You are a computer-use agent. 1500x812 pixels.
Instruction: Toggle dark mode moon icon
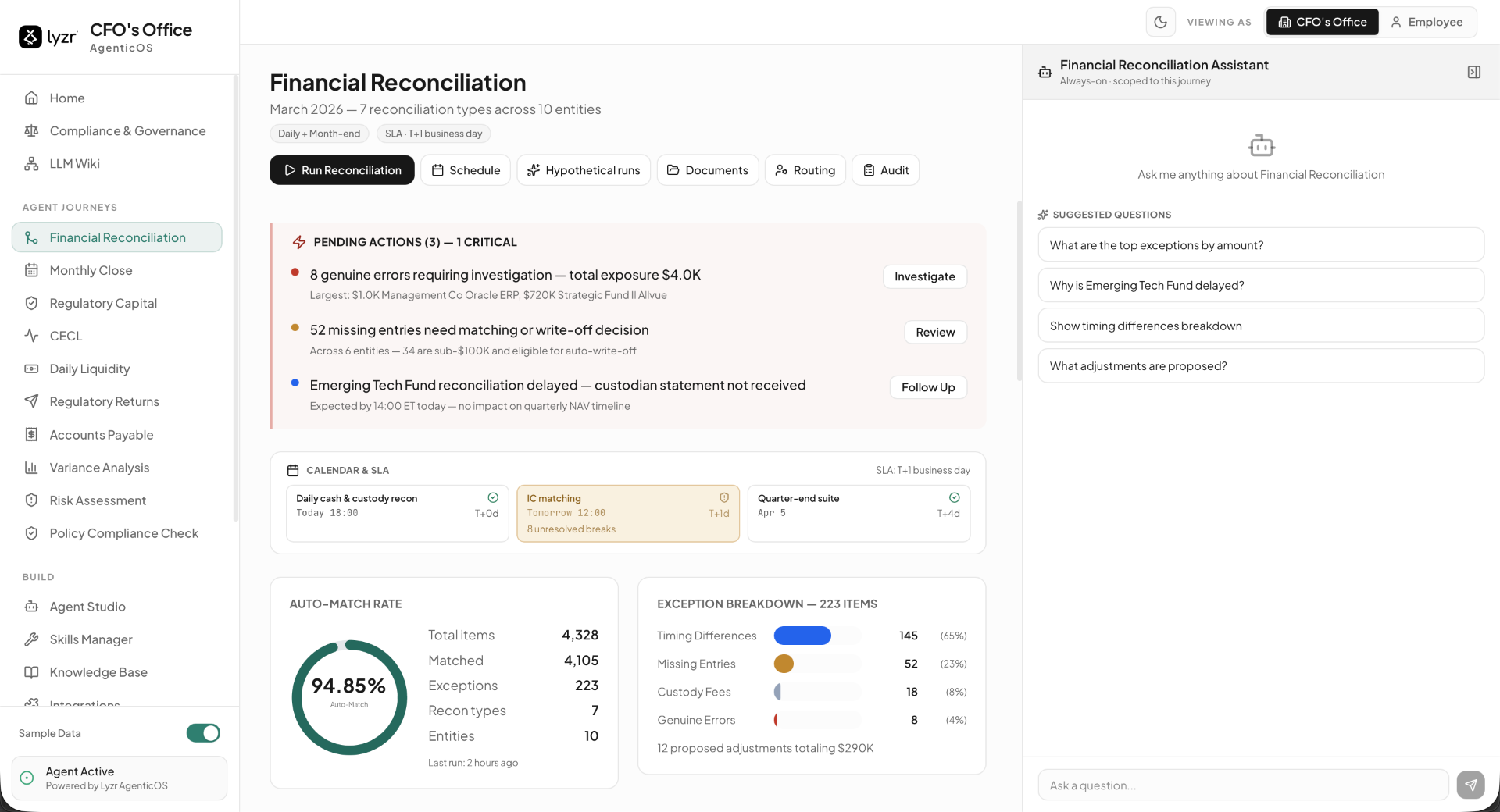[x=1161, y=22]
